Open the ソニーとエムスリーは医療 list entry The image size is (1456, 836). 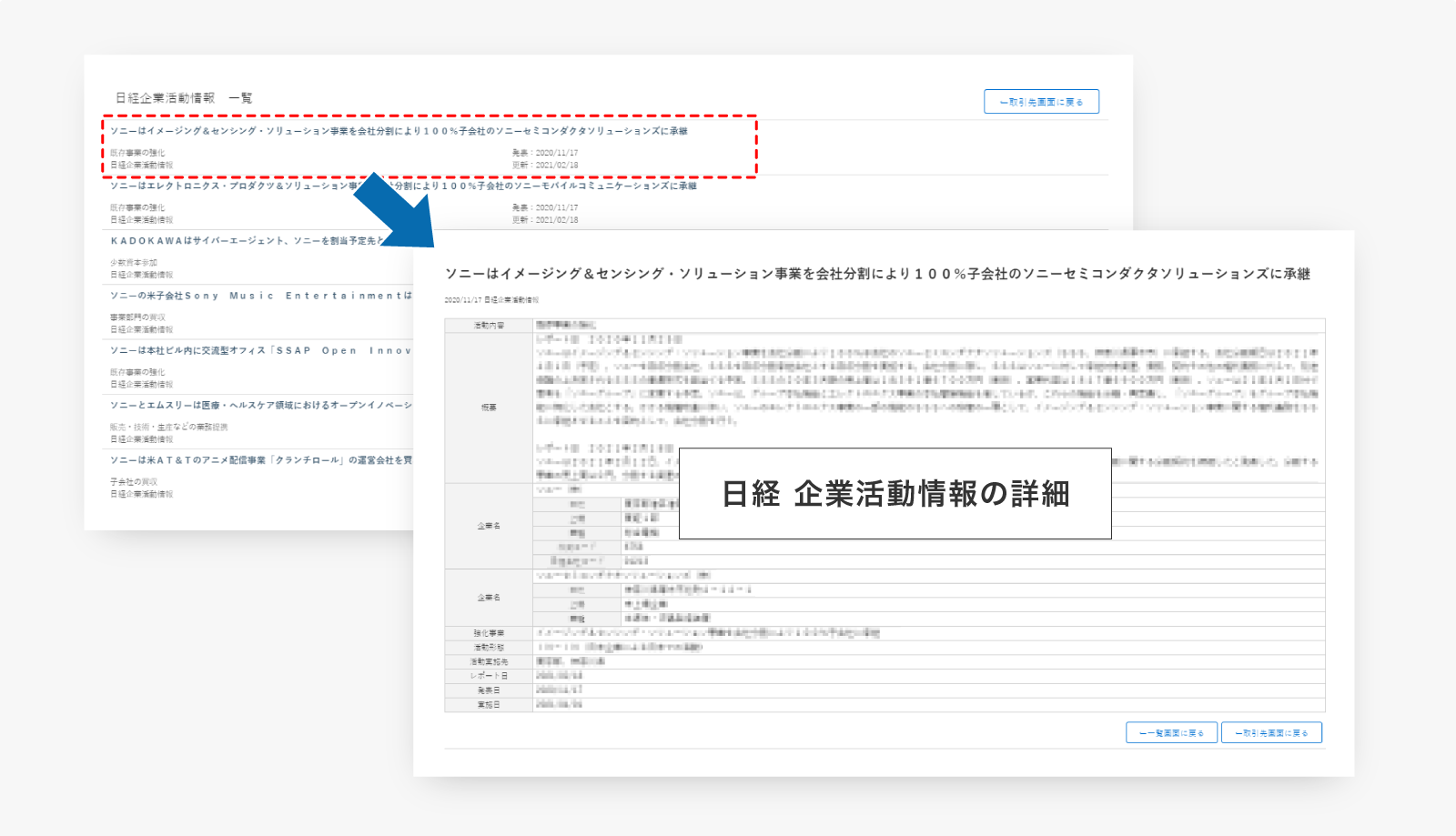click(261, 405)
